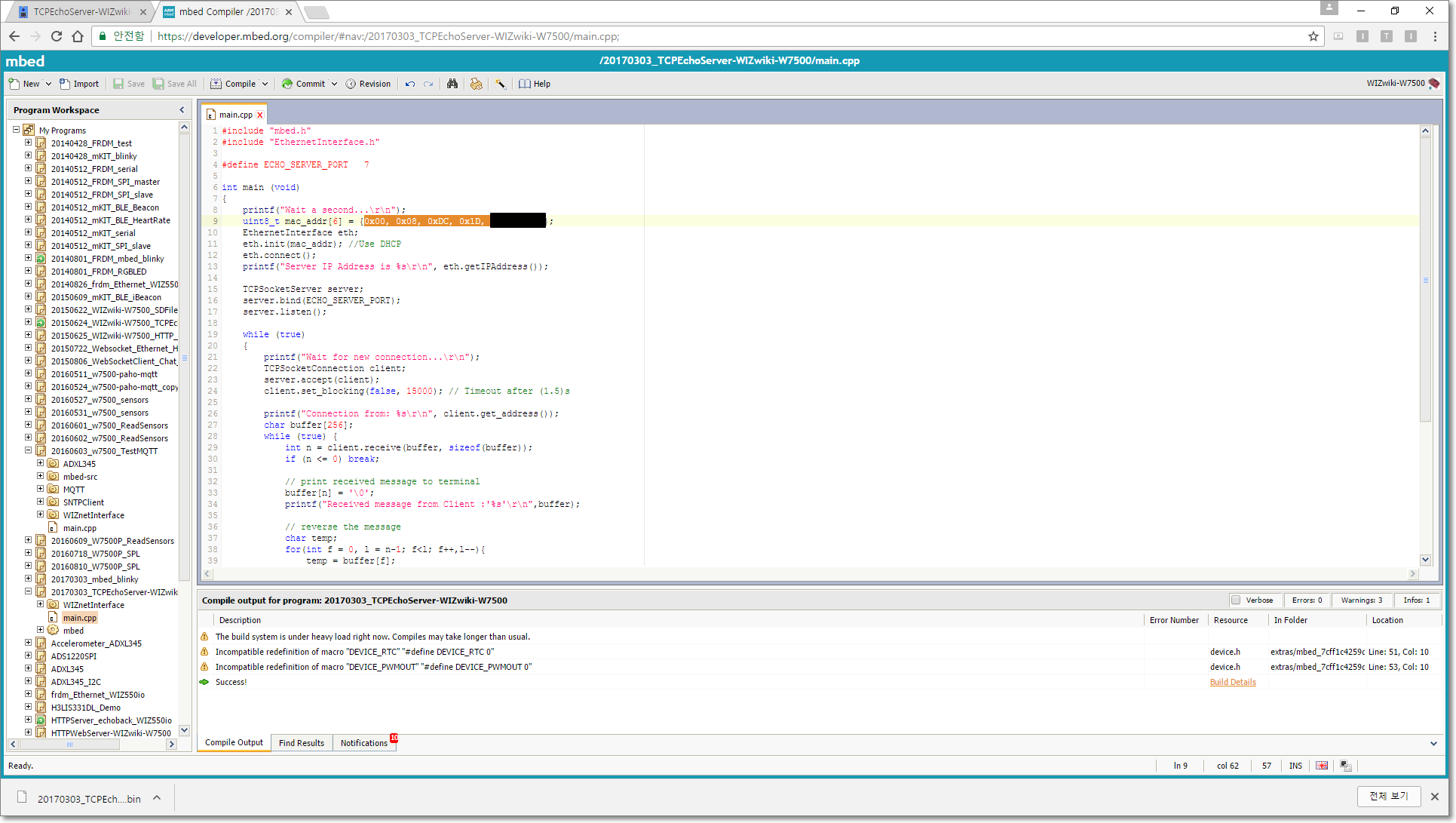Select 20150806_WebSocketClient_Chat program
The height and width of the screenshot is (823, 1456).
coord(114,361)
